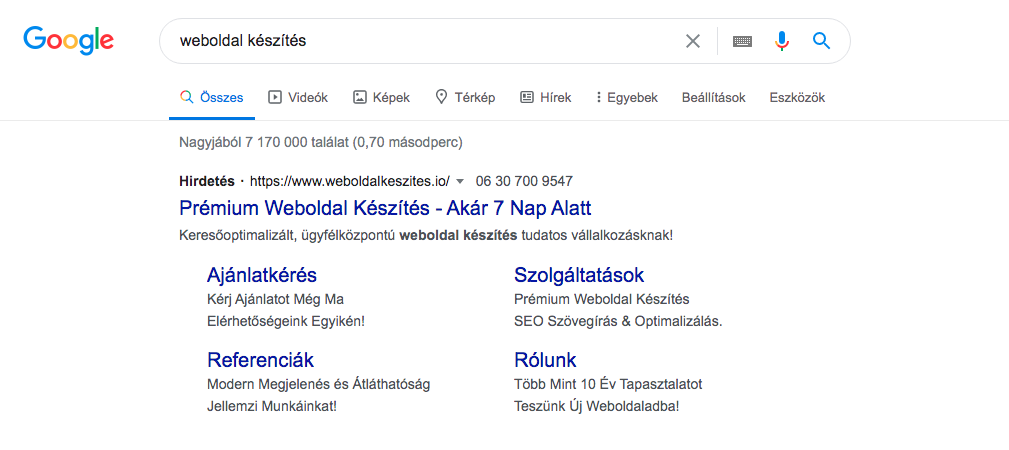Open the on-screen keyboard icon
1009x450 pixels.
742,41
